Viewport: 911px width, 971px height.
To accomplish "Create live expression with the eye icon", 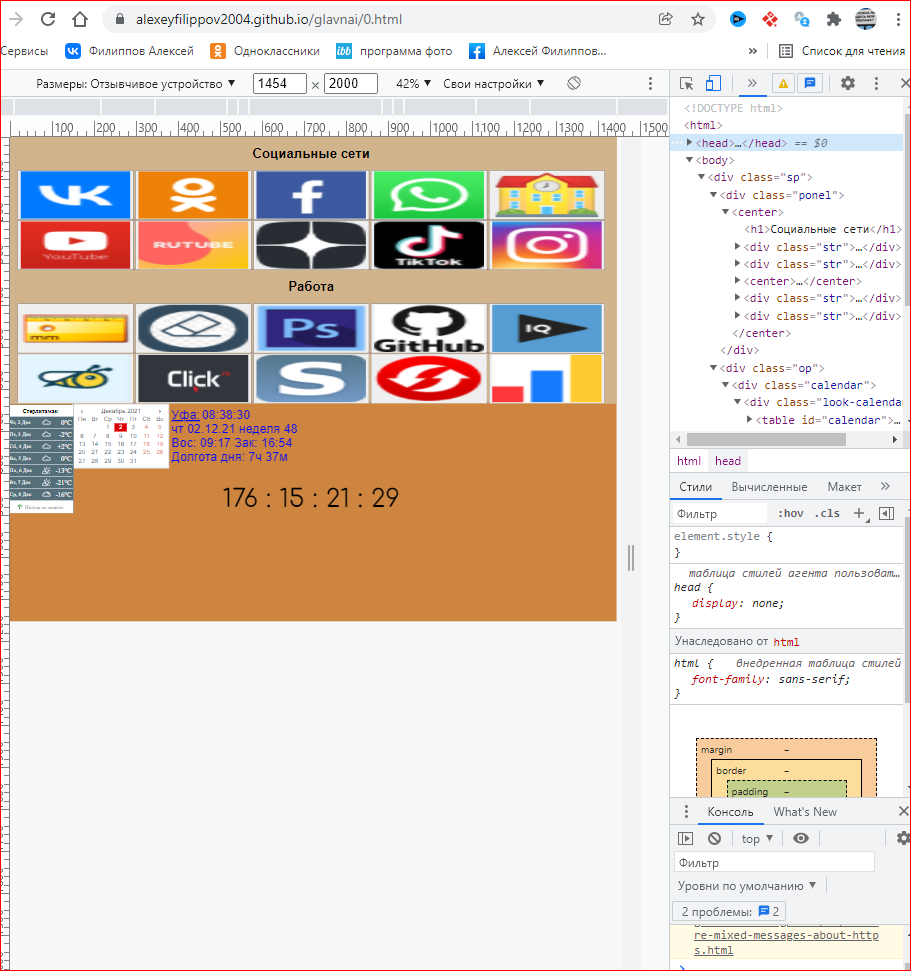I will (801, 838).
